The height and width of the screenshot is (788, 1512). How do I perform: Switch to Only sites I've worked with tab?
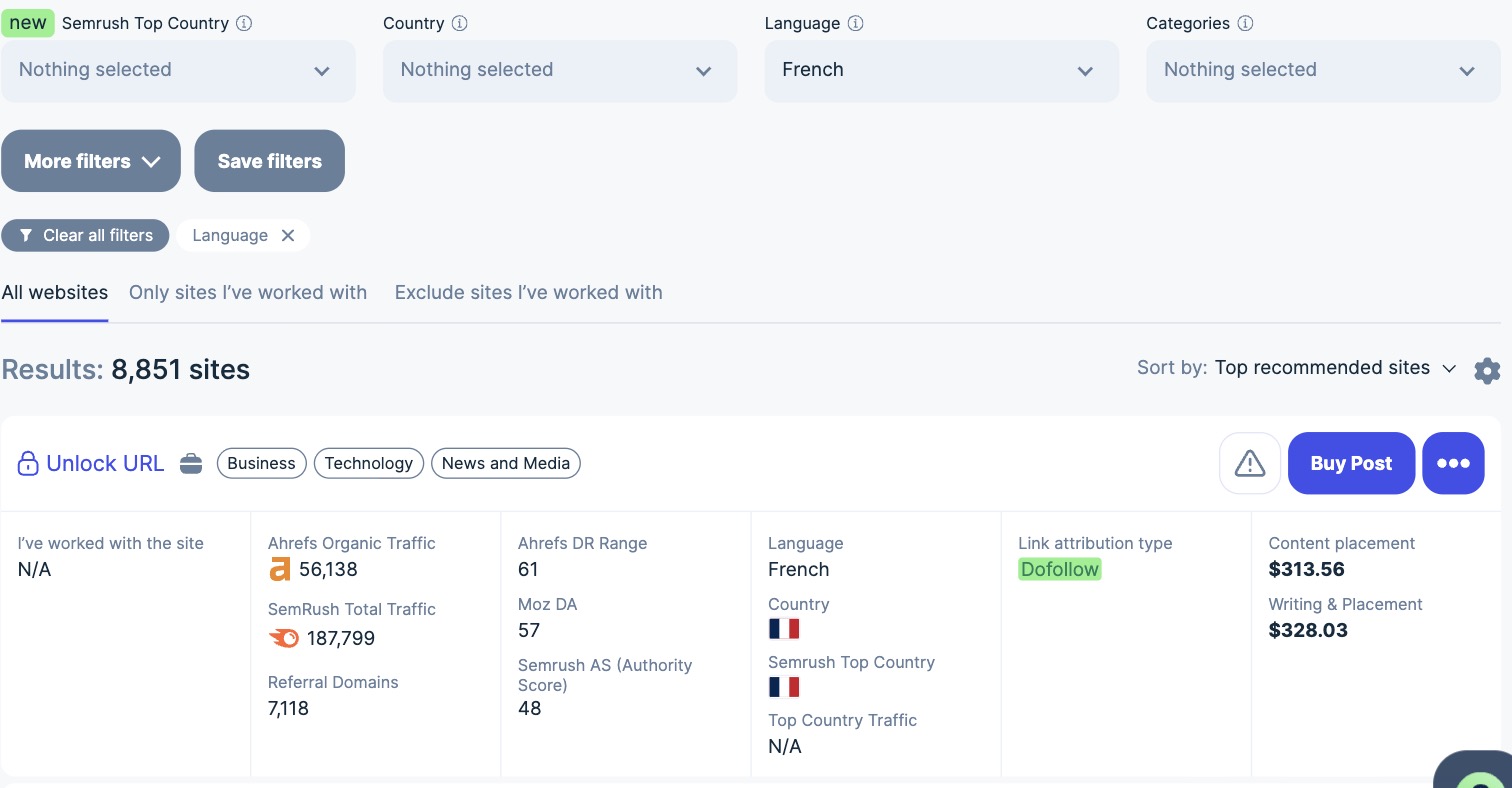(x=248, y=293)
